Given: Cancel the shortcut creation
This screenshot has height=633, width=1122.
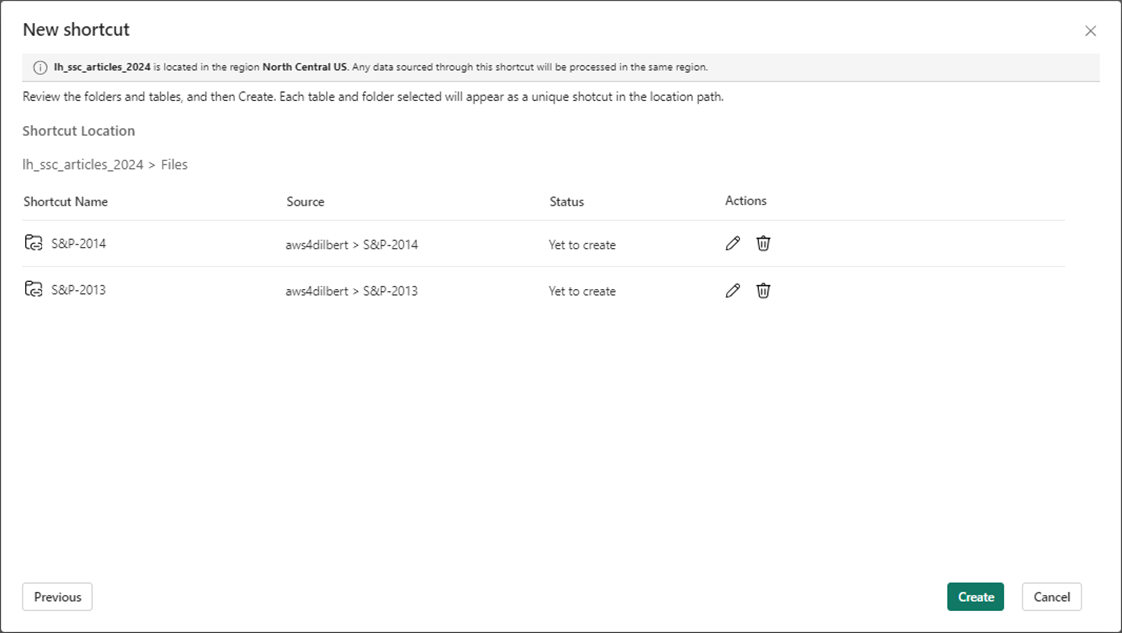Looking at the screenshot, I should [x=1051, y=597].
